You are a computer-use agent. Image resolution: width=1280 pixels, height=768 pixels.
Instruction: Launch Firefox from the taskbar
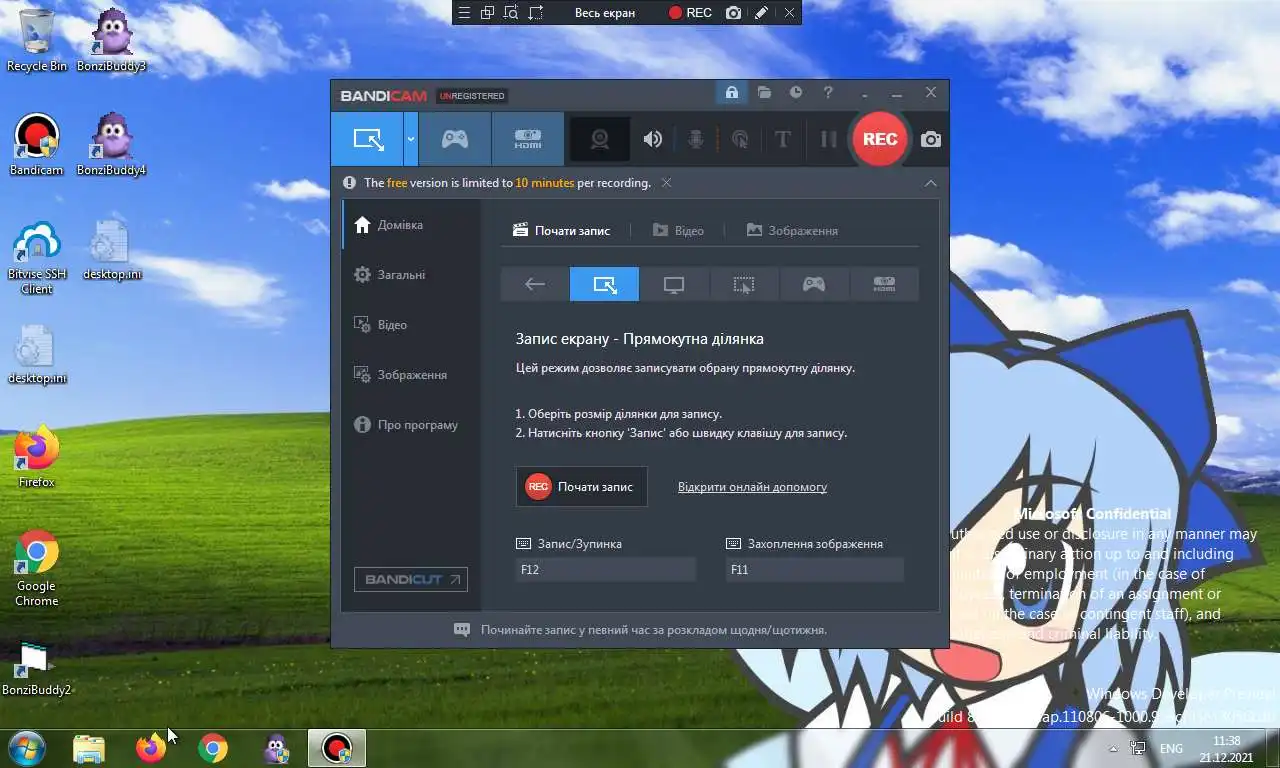point(151,748)
